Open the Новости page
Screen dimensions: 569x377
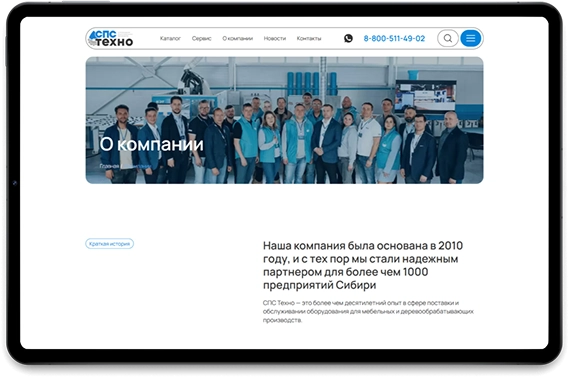click(x=275, y=38)
